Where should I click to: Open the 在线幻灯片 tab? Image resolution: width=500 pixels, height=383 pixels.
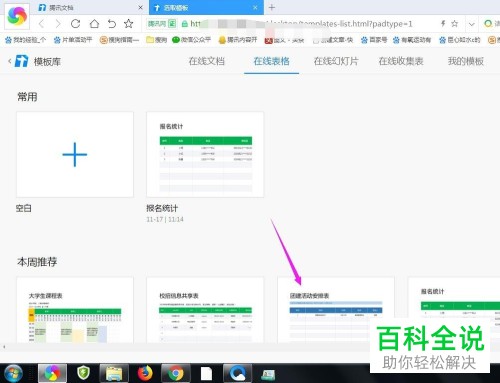(336, 61)
